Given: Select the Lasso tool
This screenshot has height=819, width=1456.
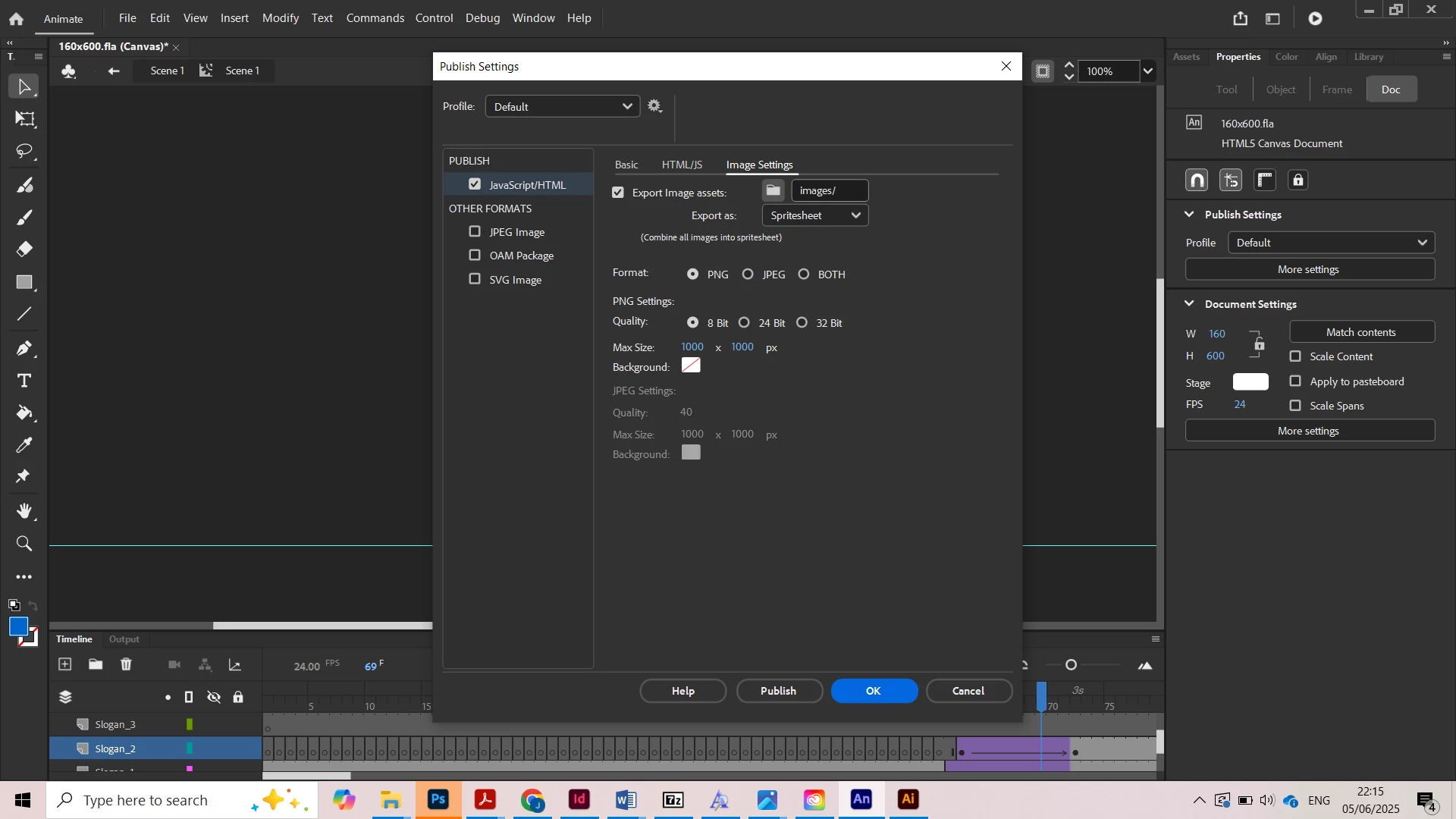Looking at the screenshot, I should click(24, 152).
